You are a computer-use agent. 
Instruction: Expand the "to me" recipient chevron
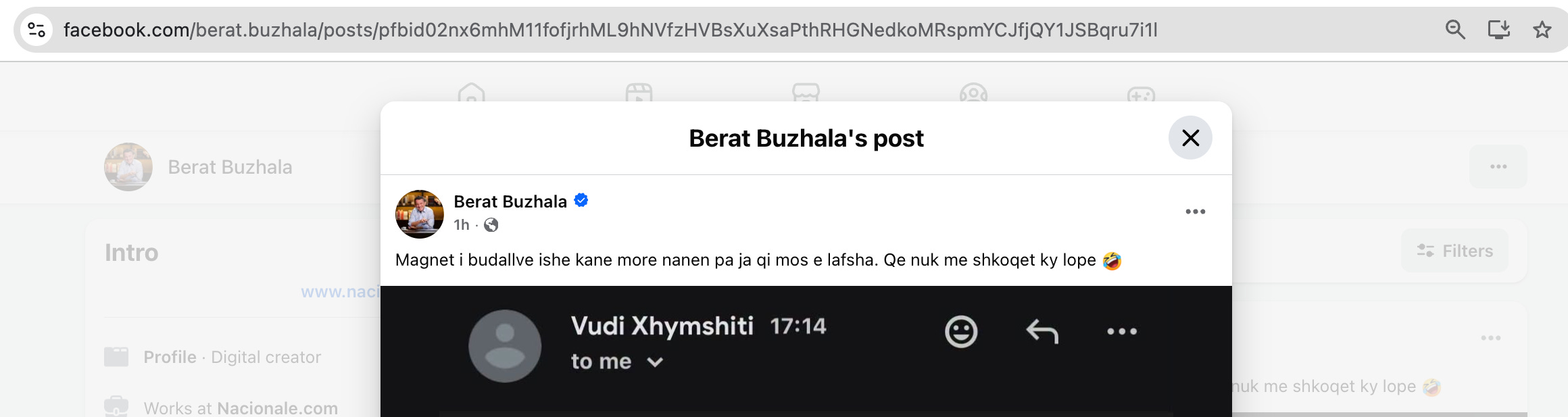(654, 362)
